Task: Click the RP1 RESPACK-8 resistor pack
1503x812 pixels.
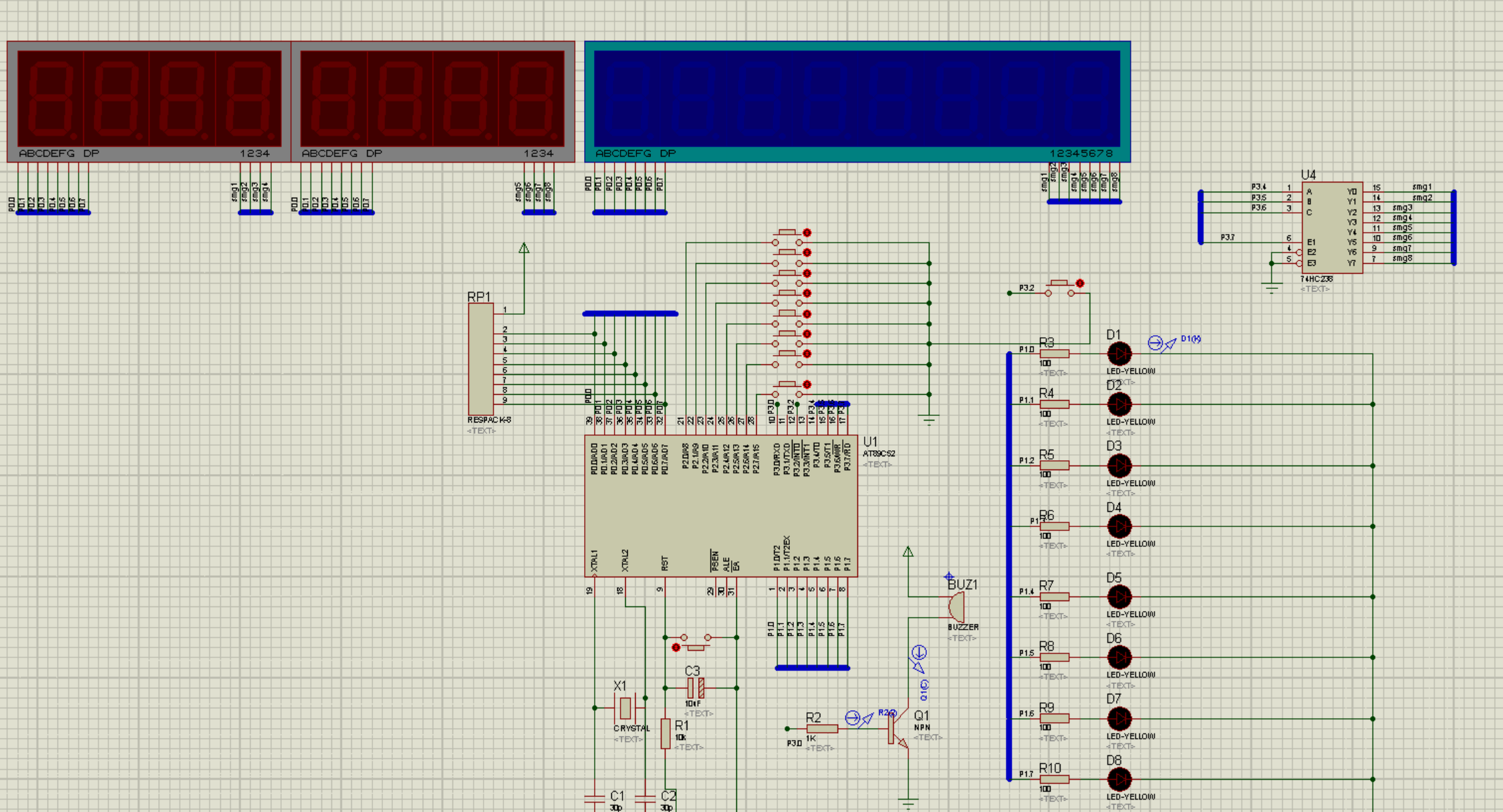Action: coord(481,359)
